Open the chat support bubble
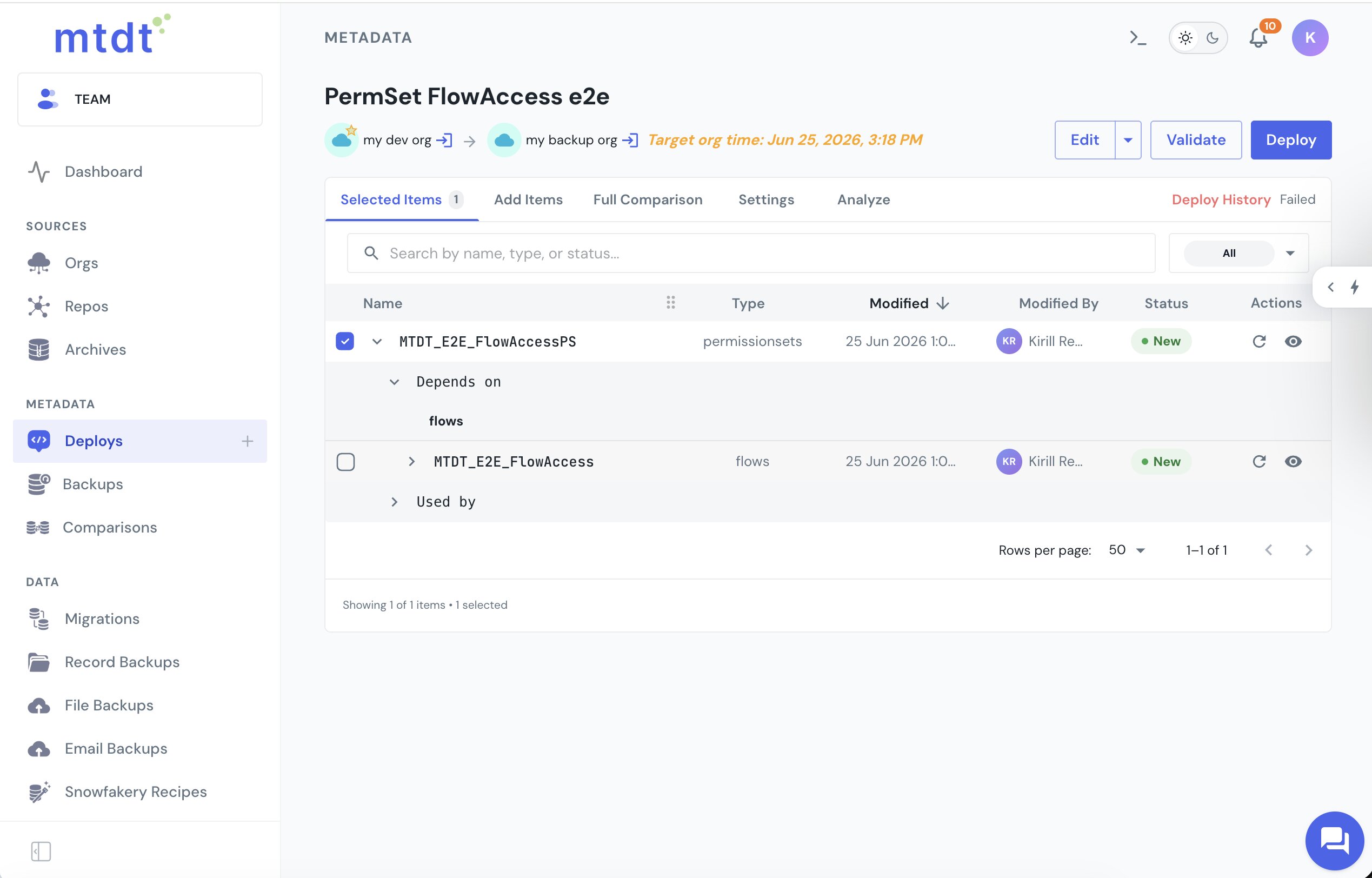The height and width of the screenshot is (878, 1372). click(x=1334, y=840)
